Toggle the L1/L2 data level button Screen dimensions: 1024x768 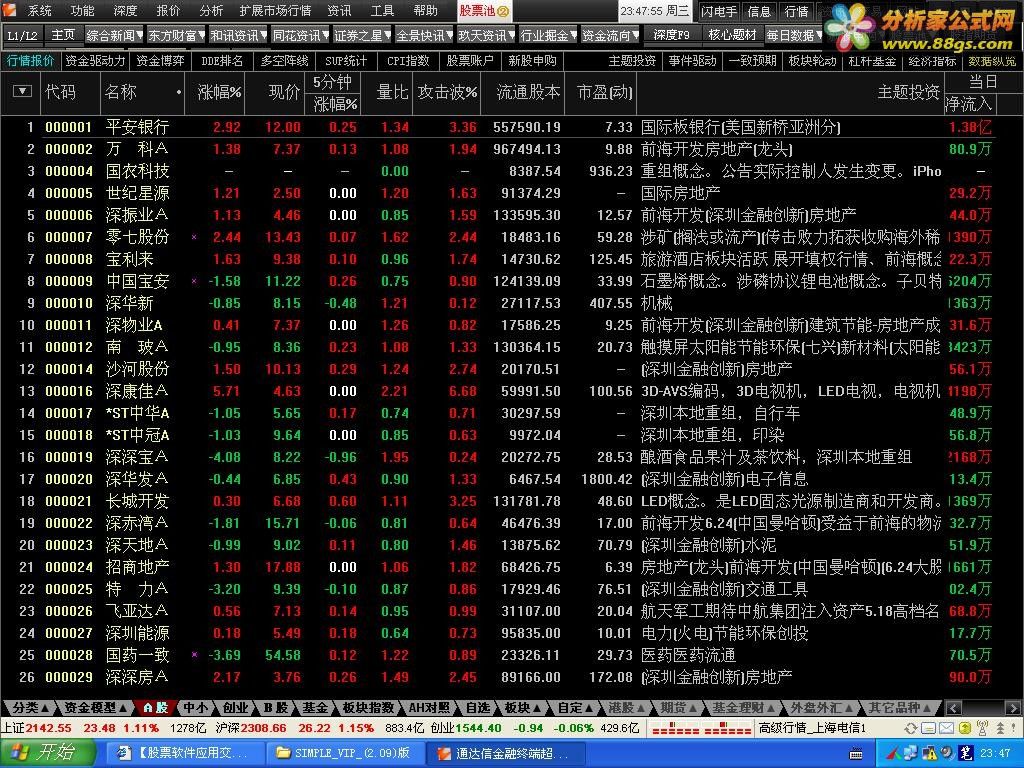22,35
